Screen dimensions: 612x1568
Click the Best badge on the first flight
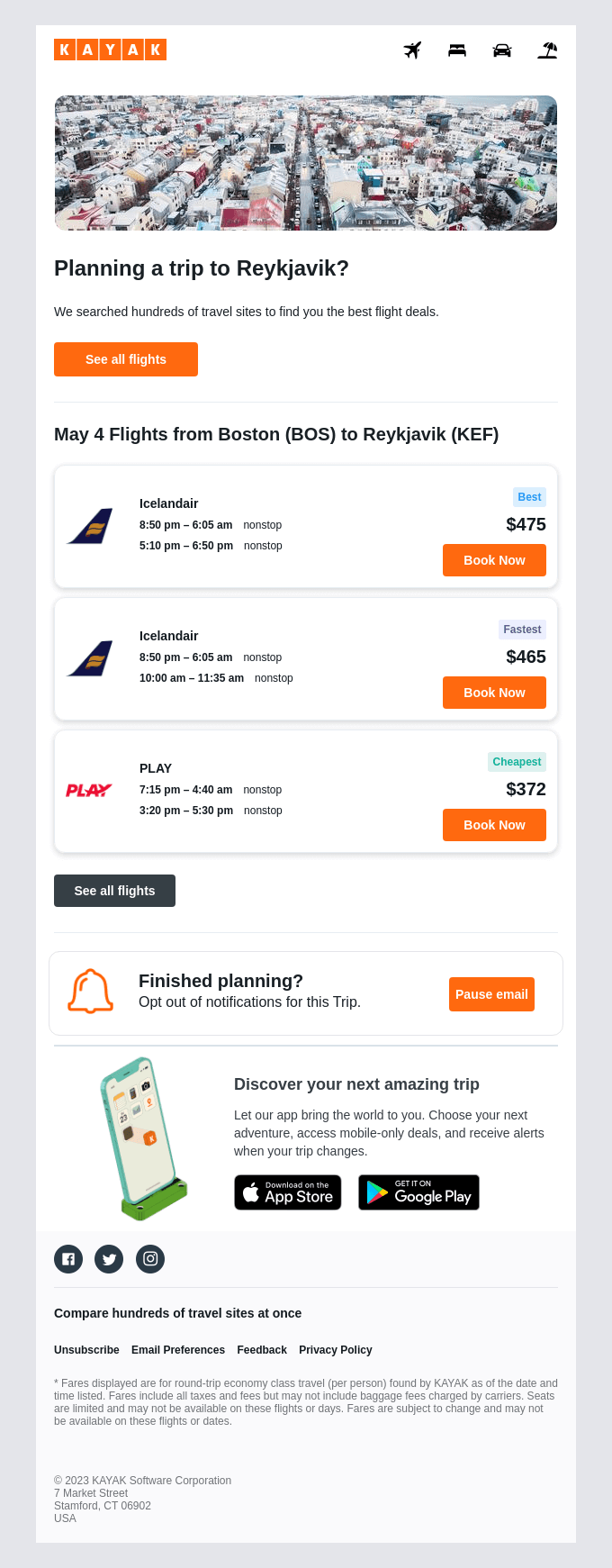click(529, 496)
